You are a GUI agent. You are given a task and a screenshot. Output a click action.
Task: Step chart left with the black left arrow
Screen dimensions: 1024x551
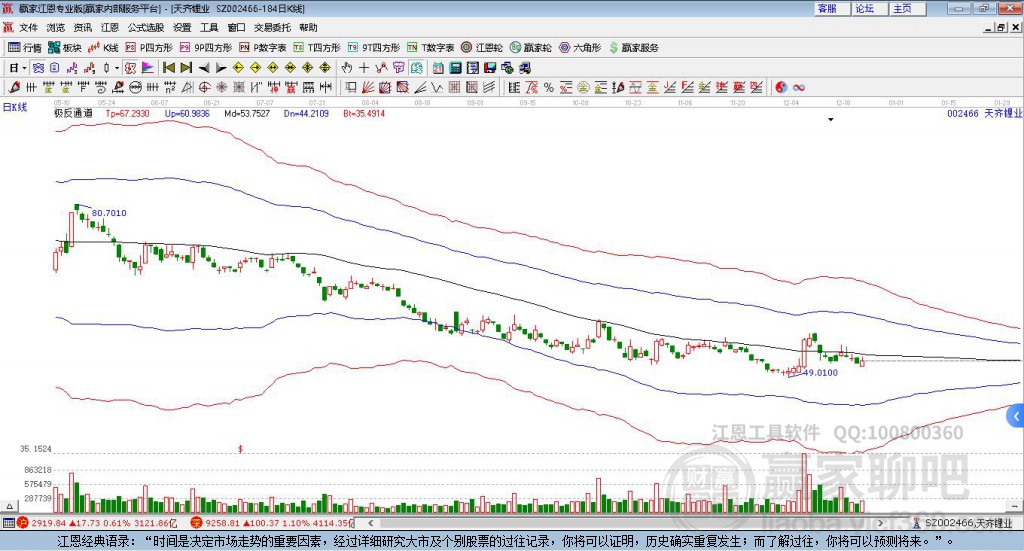click(x=204, y=68)
